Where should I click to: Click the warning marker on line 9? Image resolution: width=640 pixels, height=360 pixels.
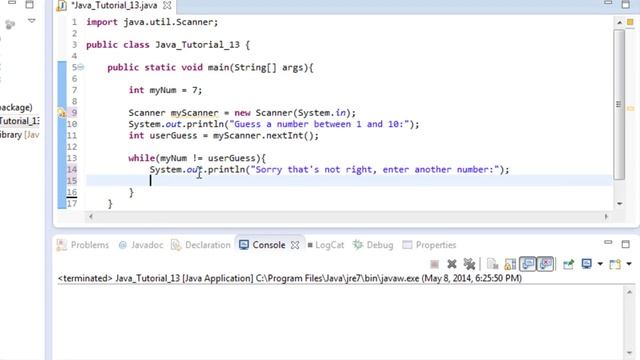click(x=62, y=113)
